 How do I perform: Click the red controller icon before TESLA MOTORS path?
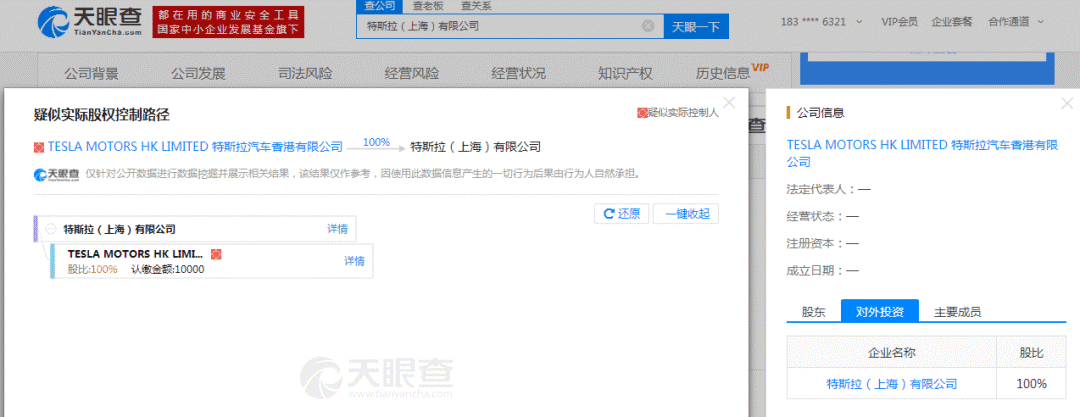pos(39,147)
